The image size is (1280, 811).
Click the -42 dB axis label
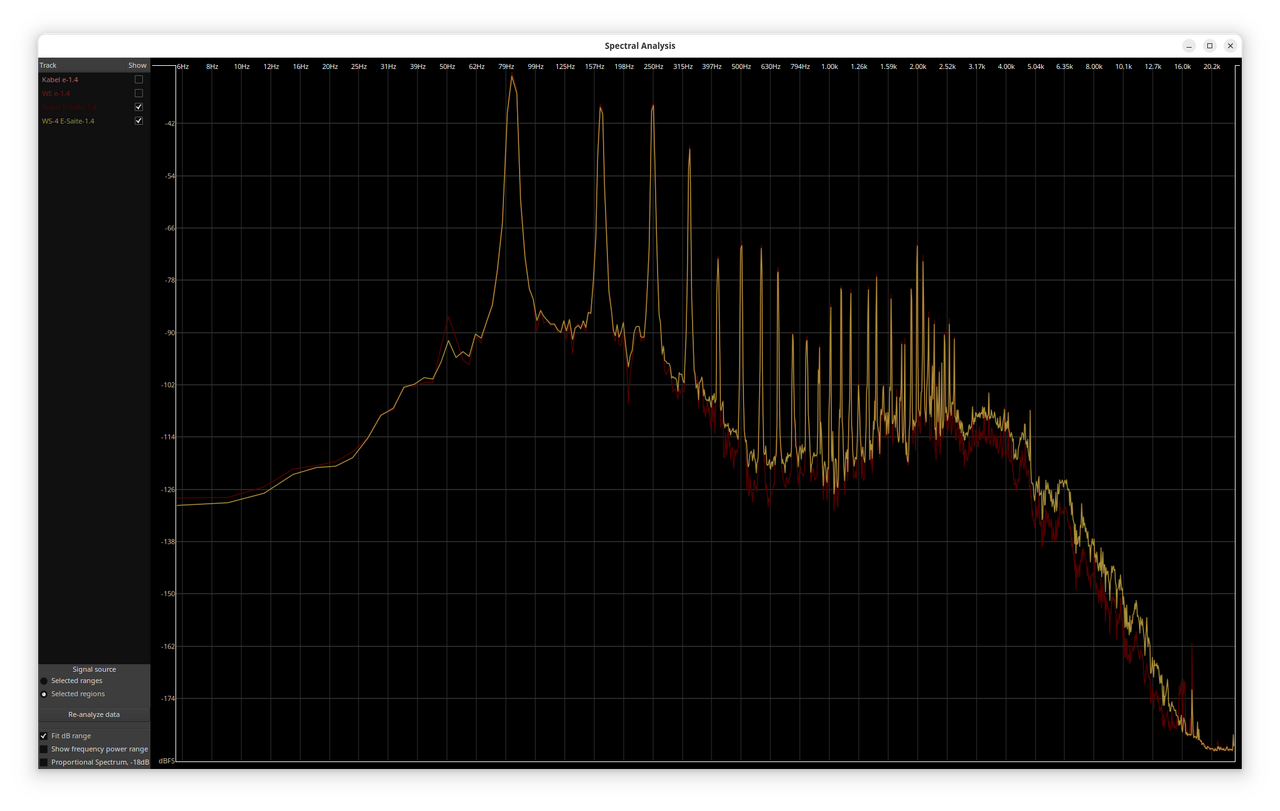169,124
